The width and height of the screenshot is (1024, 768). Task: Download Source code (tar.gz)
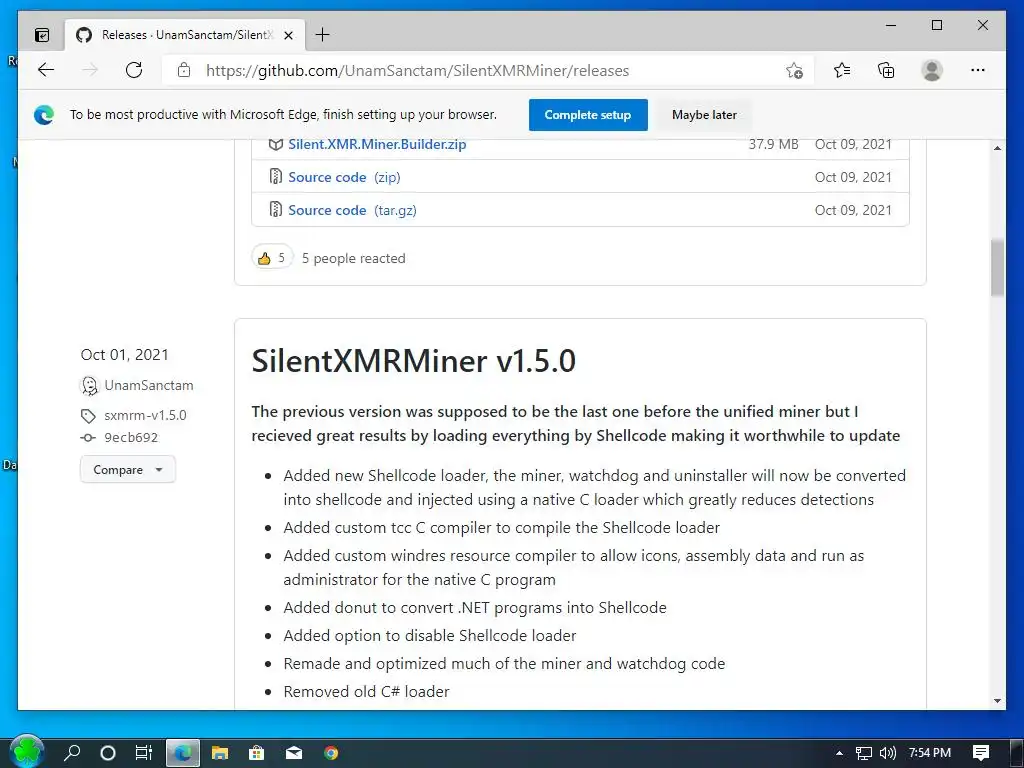coord(352,210)
